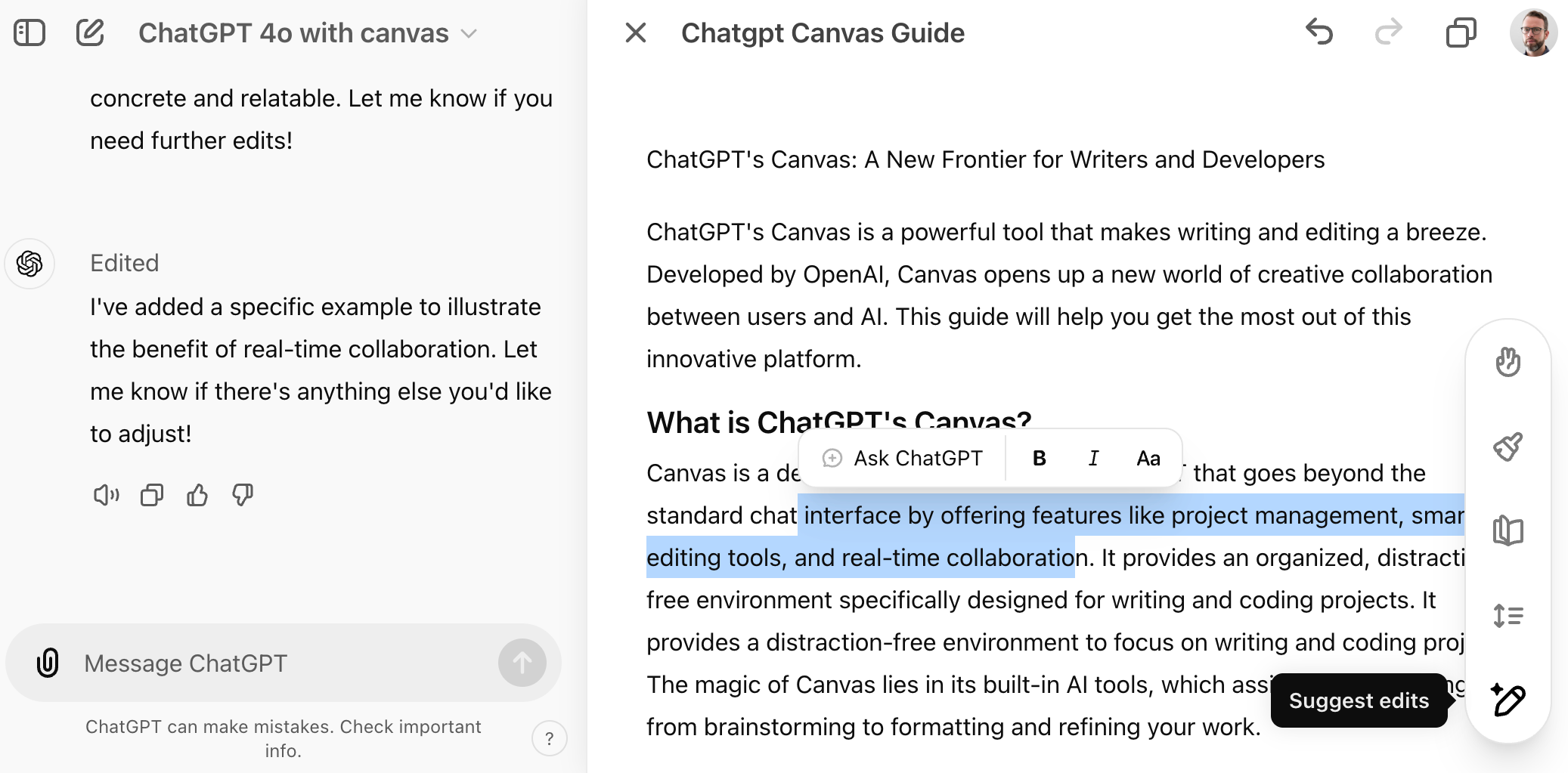Close the canvas with the X button
Screen dimensions: 1568x773
coord(636,32)
